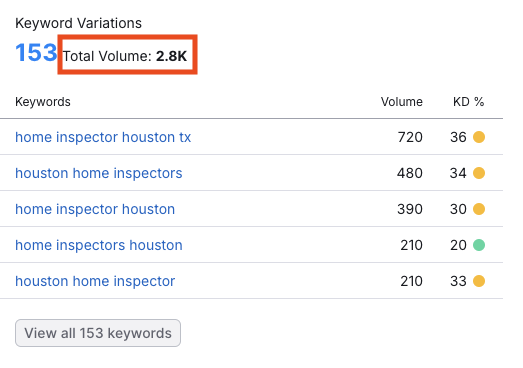Open keyword 'home inspectors houston'
The width and height of the screenshot is (523, 368).
(99, 245)
